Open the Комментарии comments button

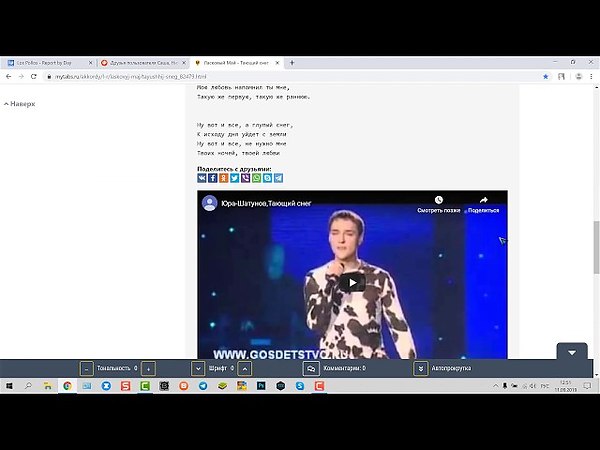pos(311,368)
